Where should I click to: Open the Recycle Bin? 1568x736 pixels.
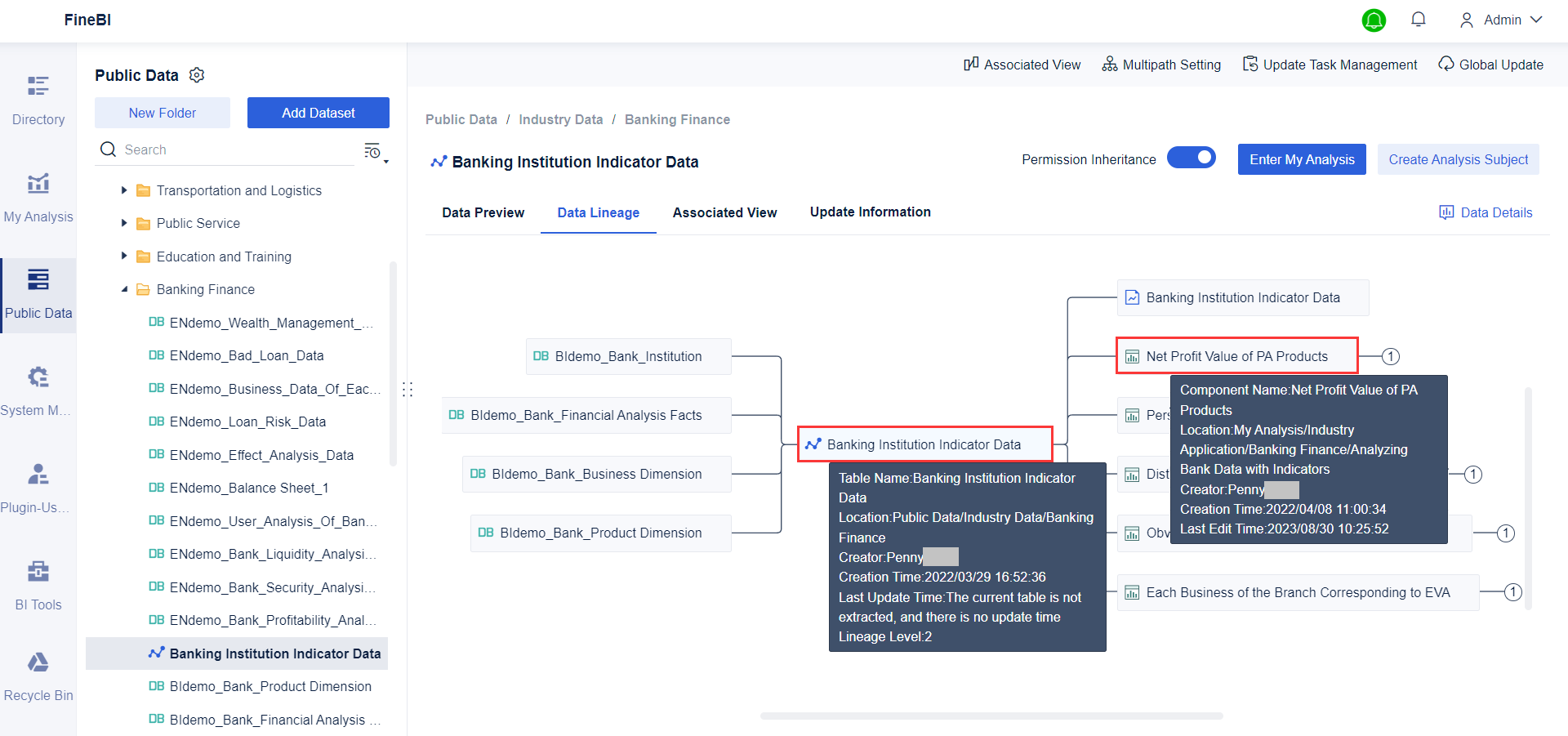tap(38, 675)
